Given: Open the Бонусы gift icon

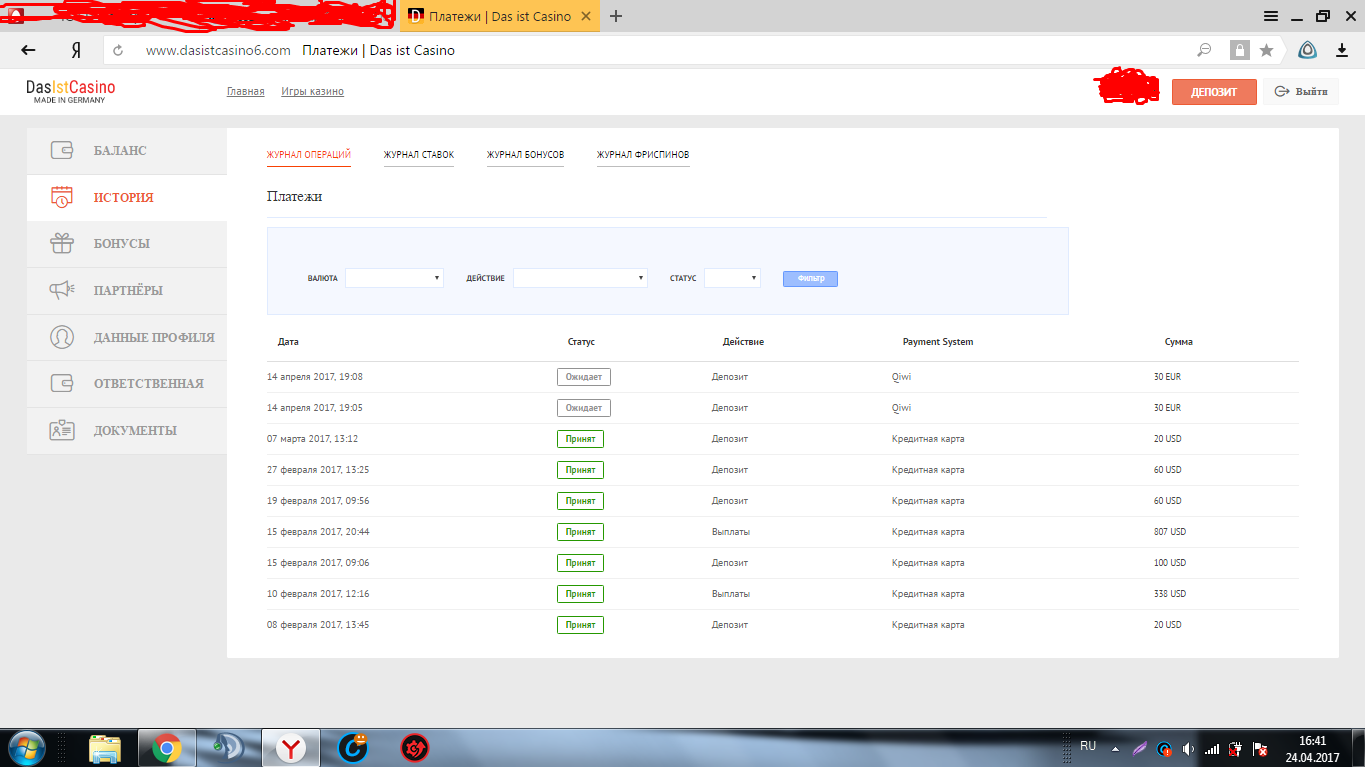Looking at the screenshot, I should 62,244.
